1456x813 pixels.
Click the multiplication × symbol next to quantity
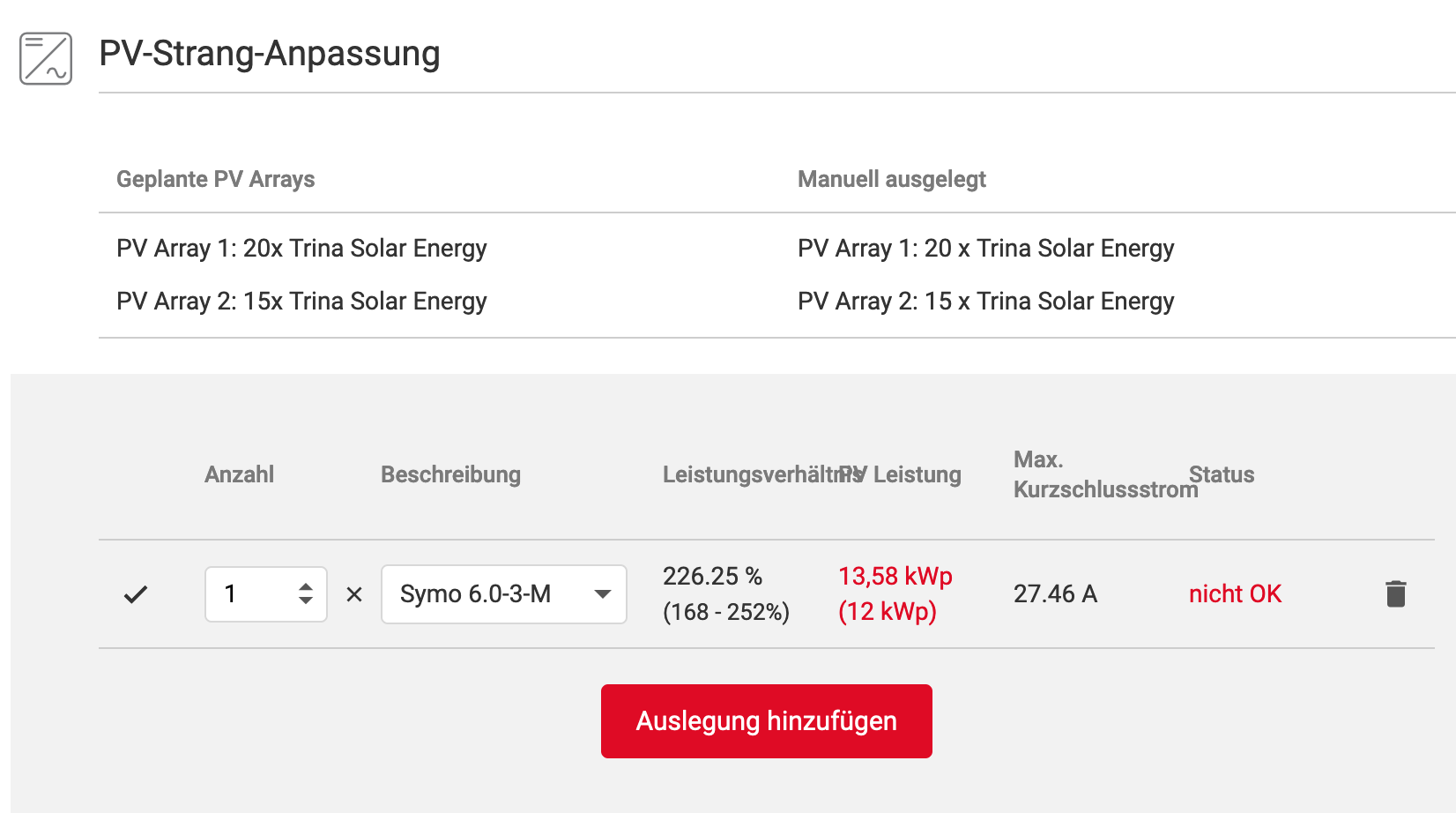click(x=354, y=594)
